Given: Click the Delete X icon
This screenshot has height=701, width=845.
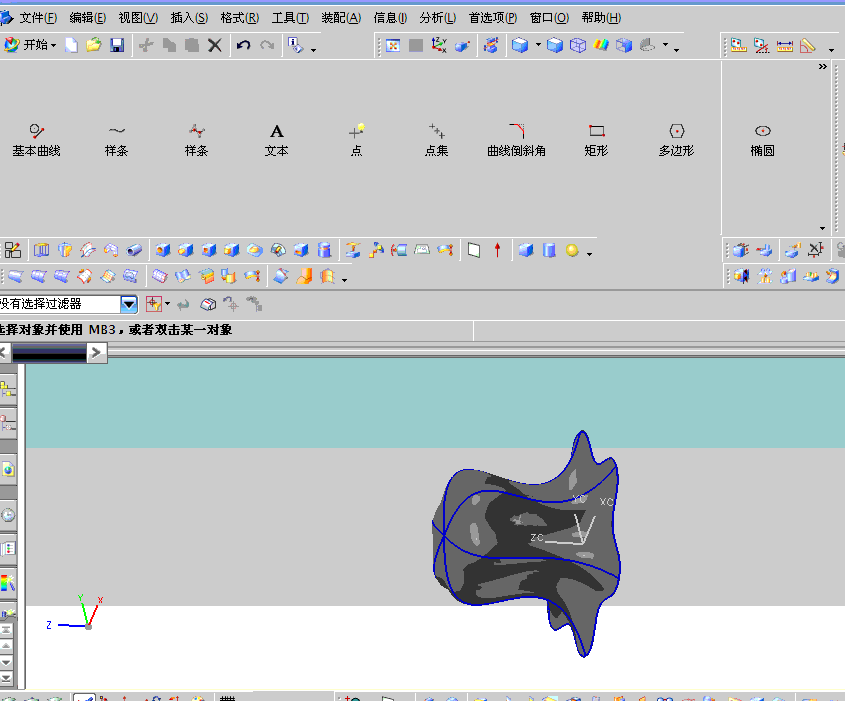Looking at the screenshot, I should click(214, 45).
